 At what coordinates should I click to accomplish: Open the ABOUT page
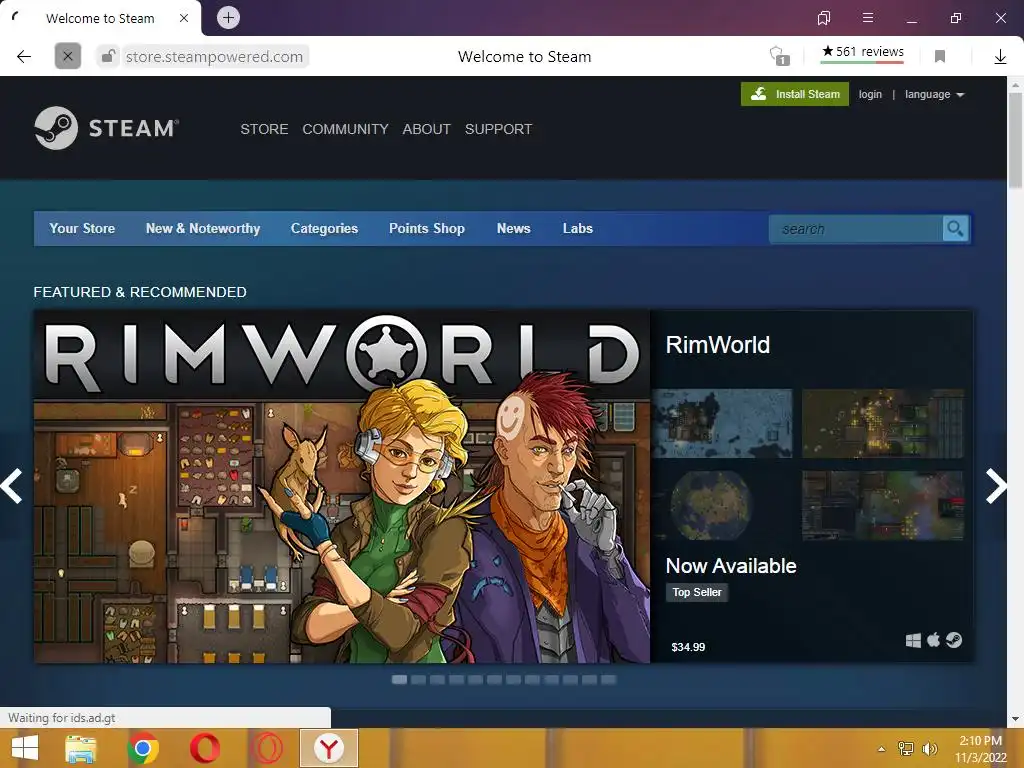[426, 129]
